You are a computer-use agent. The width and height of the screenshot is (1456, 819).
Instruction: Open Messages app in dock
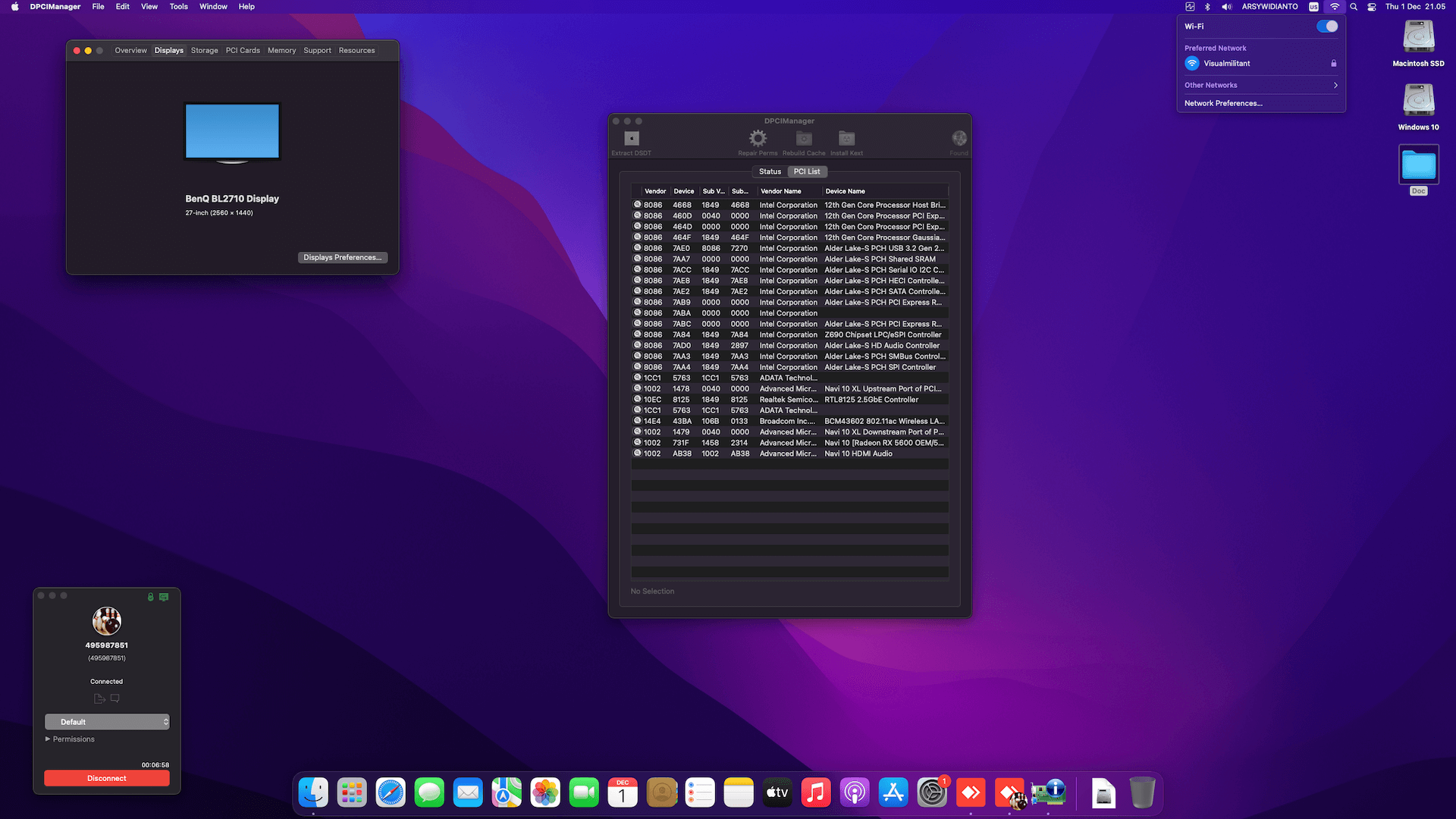[429, 792]
